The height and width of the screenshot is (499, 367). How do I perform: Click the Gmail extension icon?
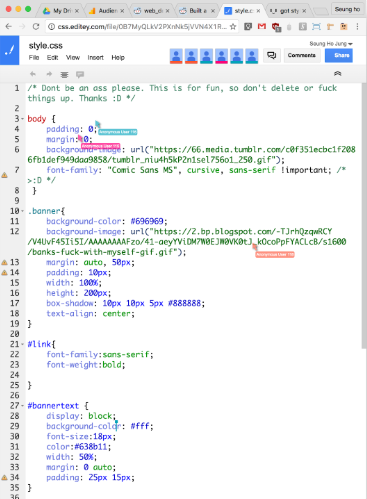tap(262, 26)
